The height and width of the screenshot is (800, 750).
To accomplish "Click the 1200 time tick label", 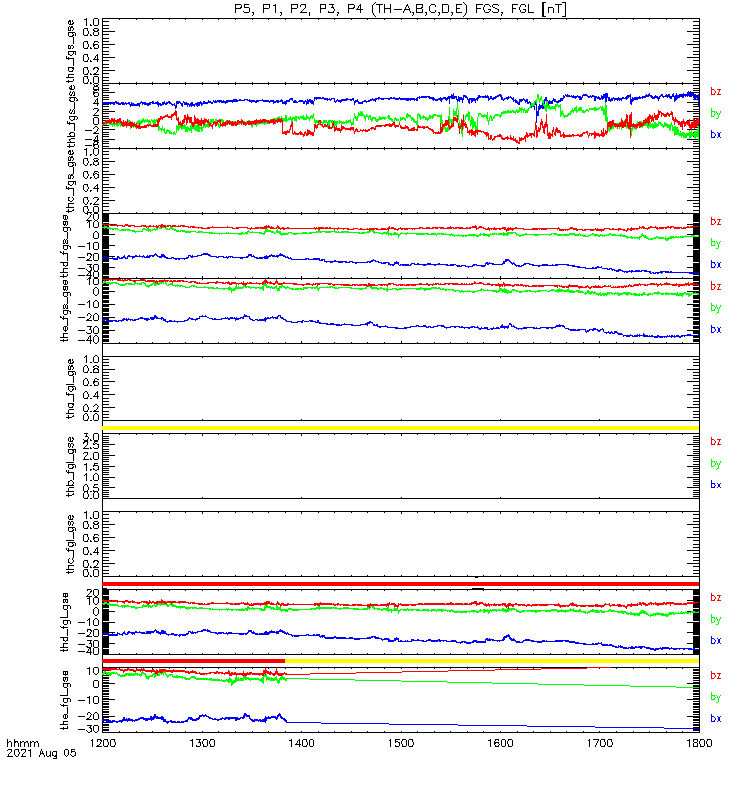I will [x=103, y=743].
